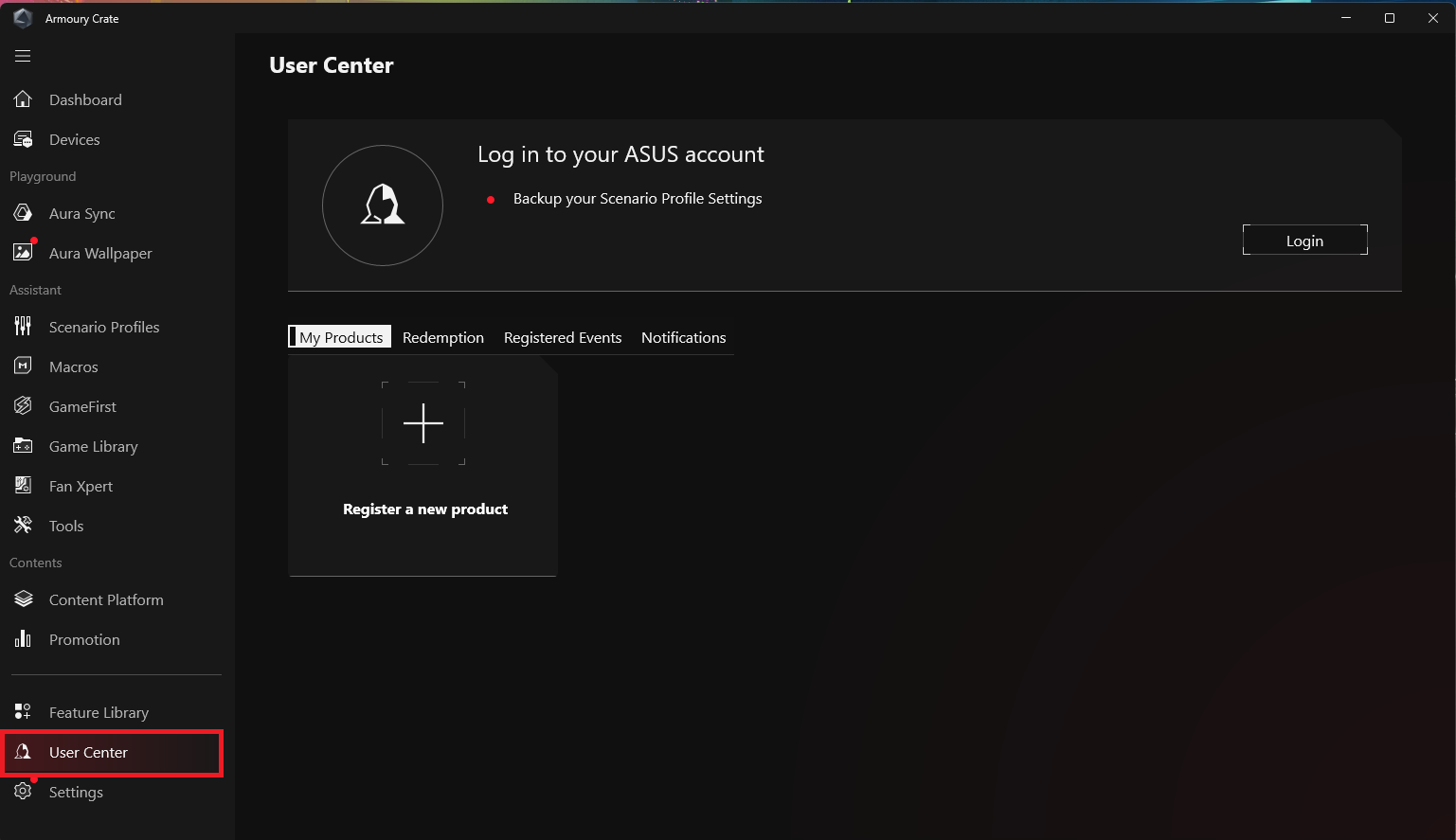Click the Login button
Screen dimensions: 1456x840
1305,241
